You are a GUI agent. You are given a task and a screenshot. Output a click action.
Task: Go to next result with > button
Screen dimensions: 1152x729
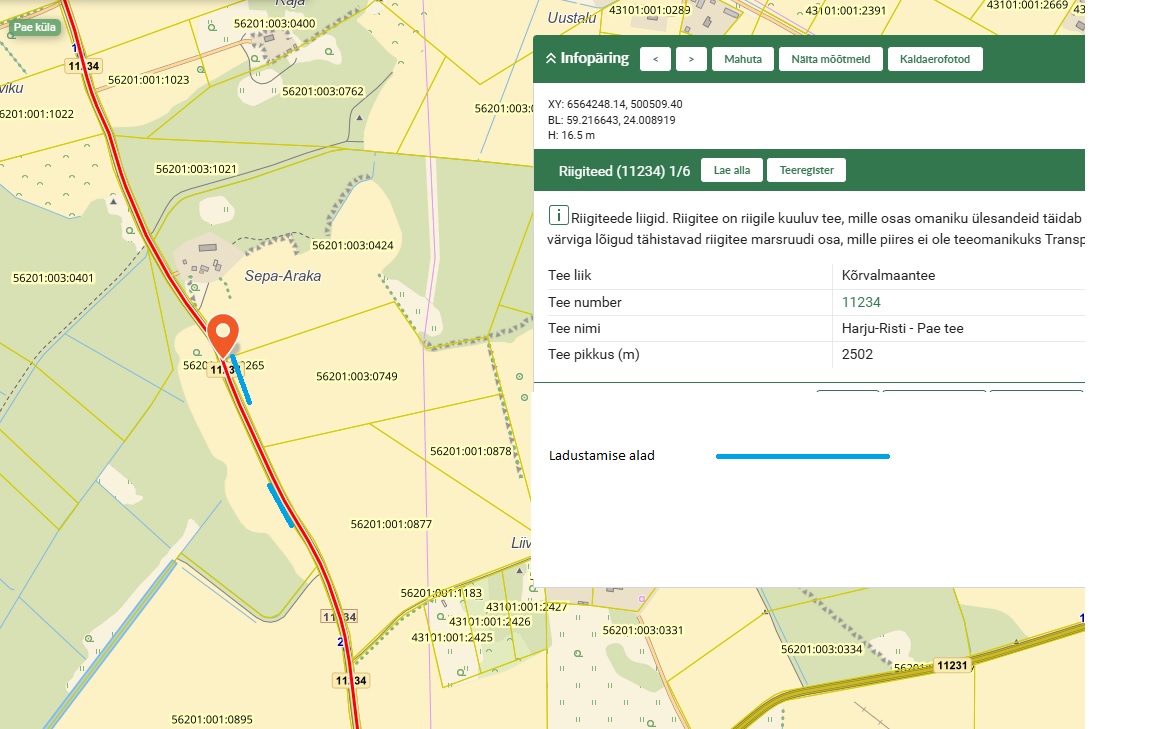691,59
